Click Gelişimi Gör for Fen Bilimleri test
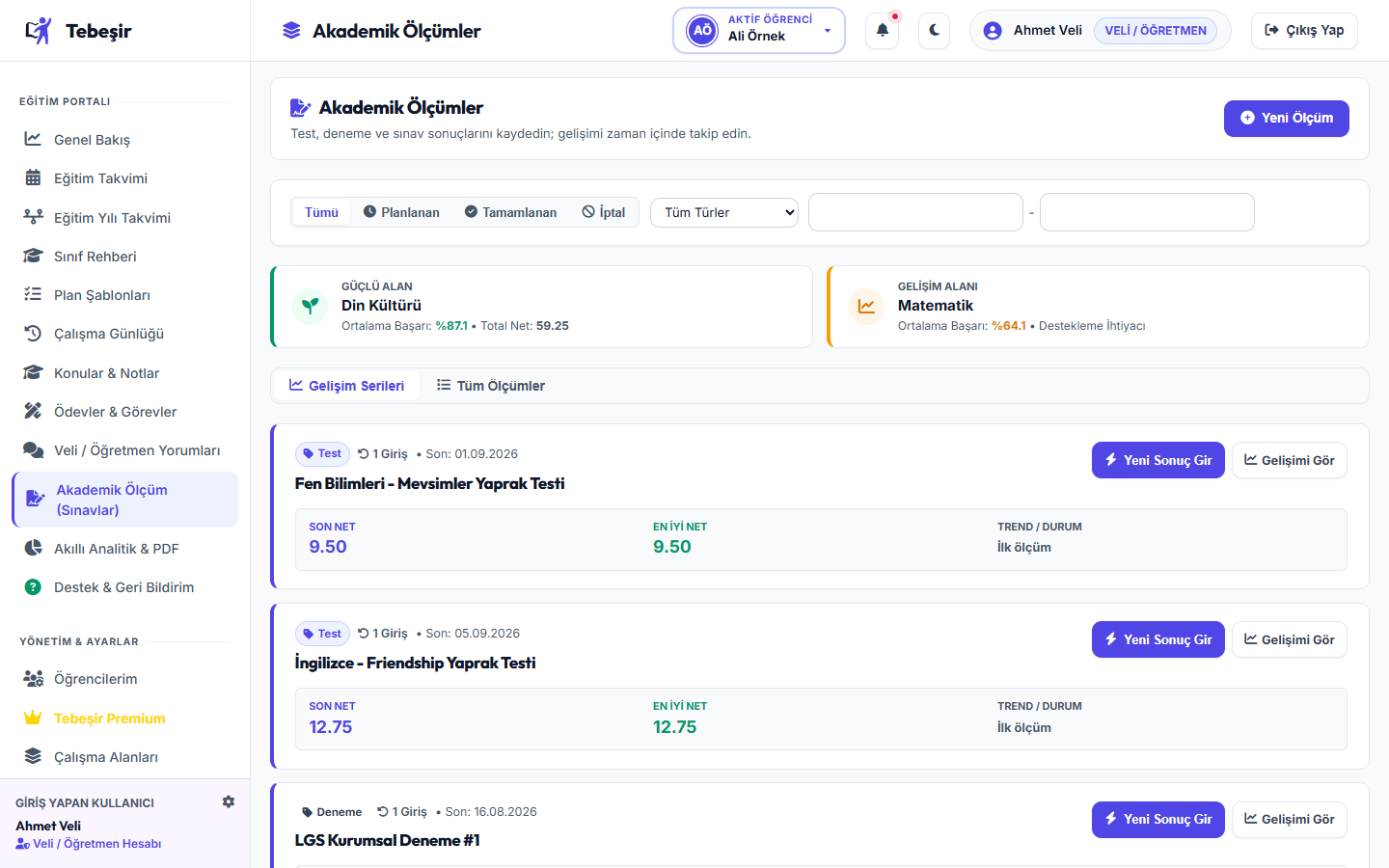Viewport: 1389px width, 868px height. tap(1290, 460)
